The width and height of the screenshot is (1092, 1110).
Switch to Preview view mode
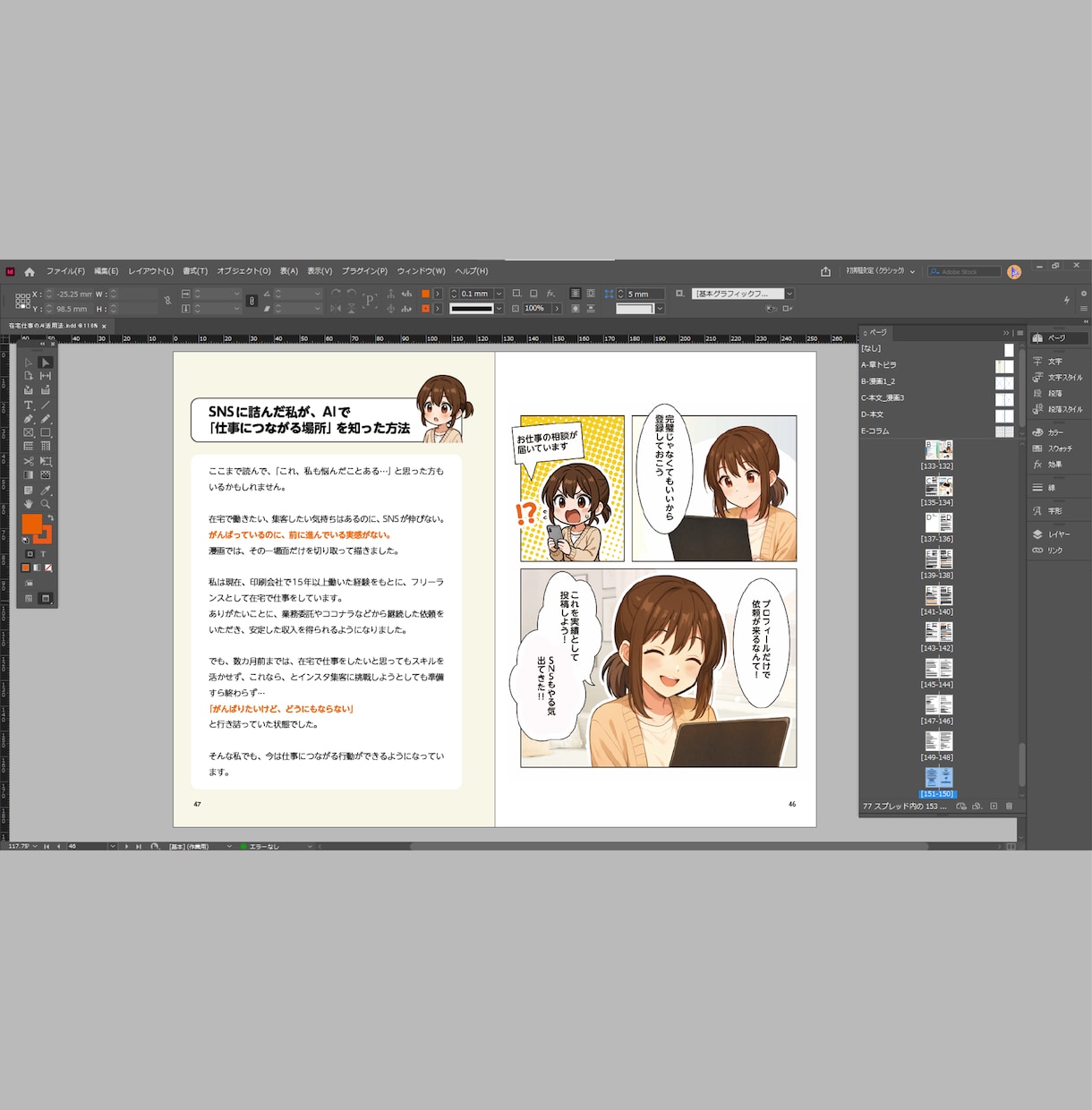(x=46, y=598)
